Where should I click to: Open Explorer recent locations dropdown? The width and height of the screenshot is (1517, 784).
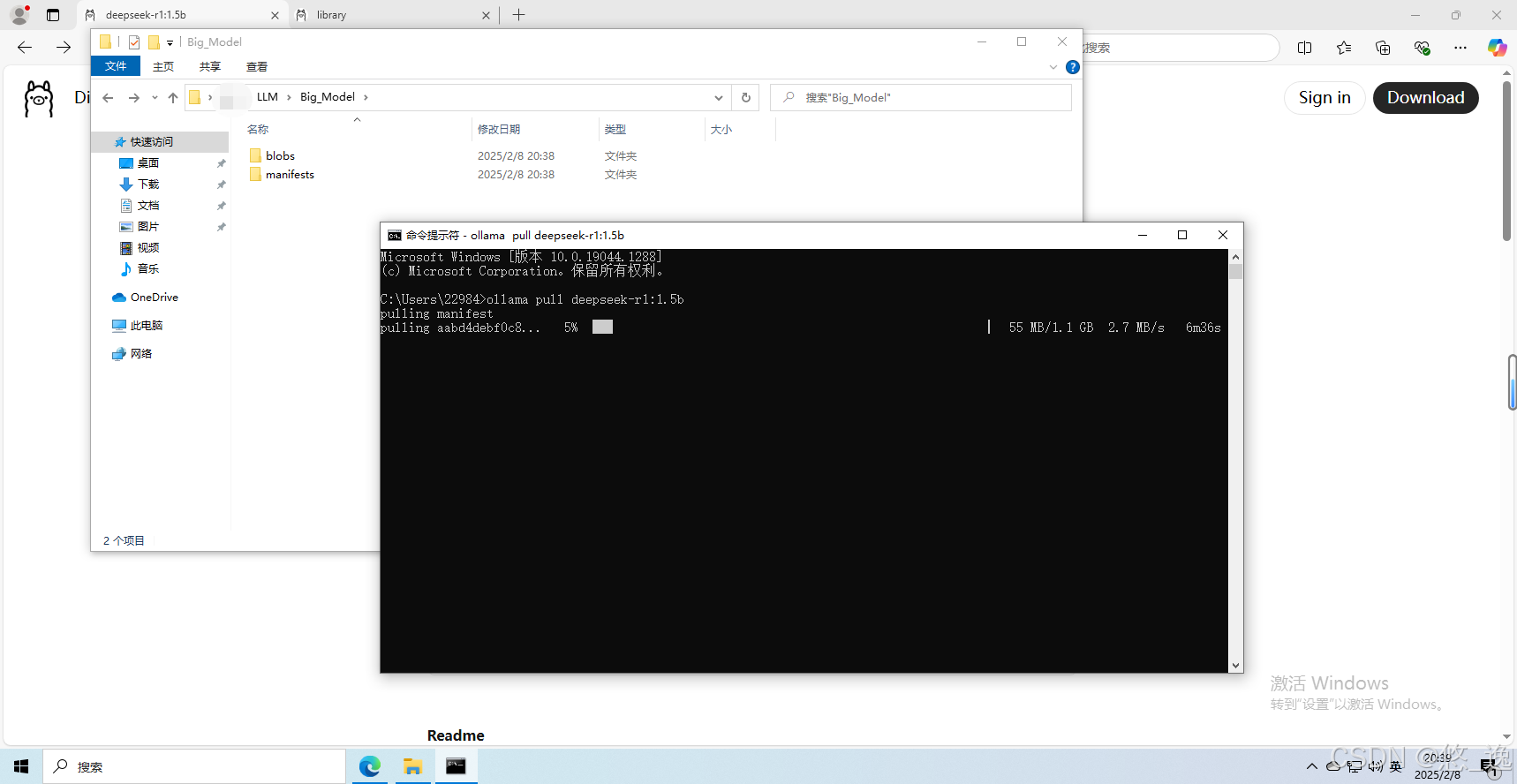coord(155,97)
